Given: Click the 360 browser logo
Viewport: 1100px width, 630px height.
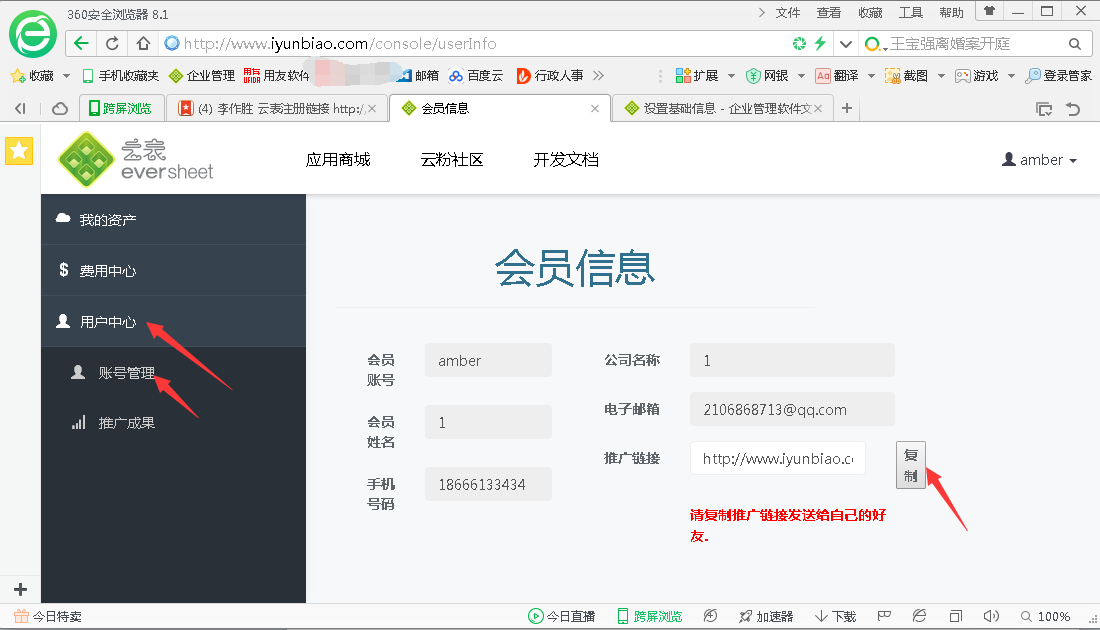Looking at the screenshot, I should (33, 34).
